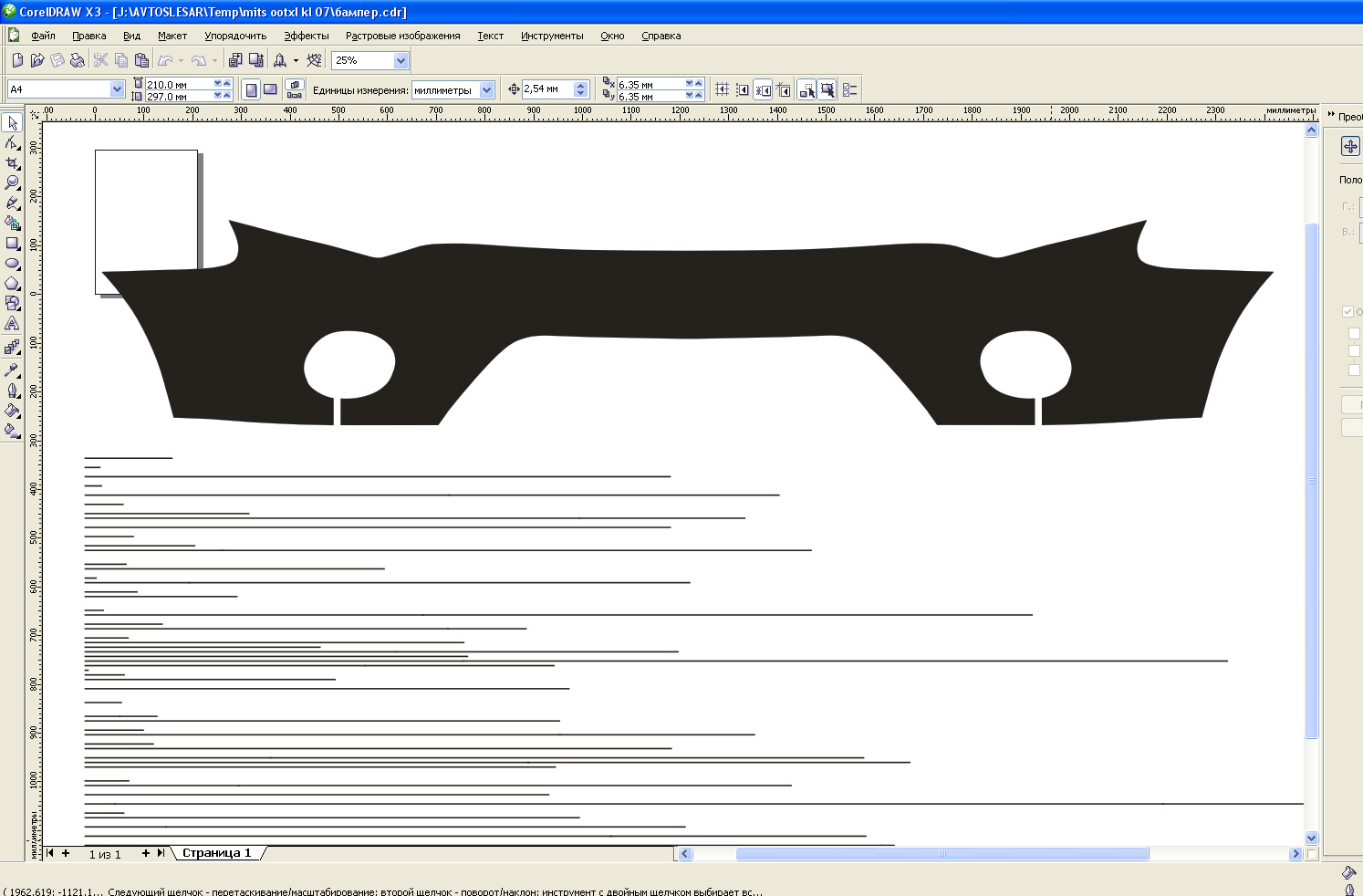Screen dimensions: 1363x896
Task: Open the Application Launcher
Action: pos(280,60)
